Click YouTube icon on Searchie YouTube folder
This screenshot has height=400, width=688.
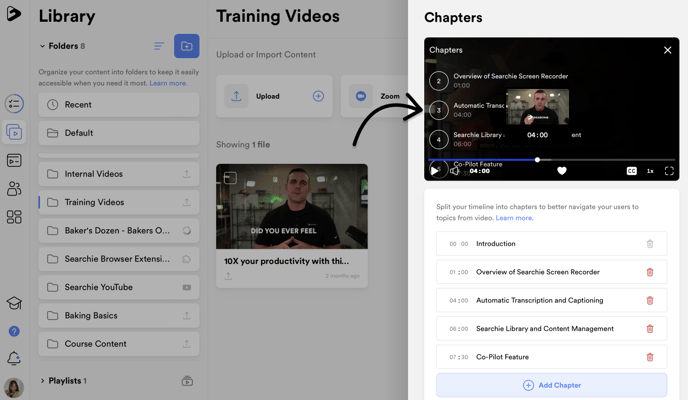coord(187,287)
